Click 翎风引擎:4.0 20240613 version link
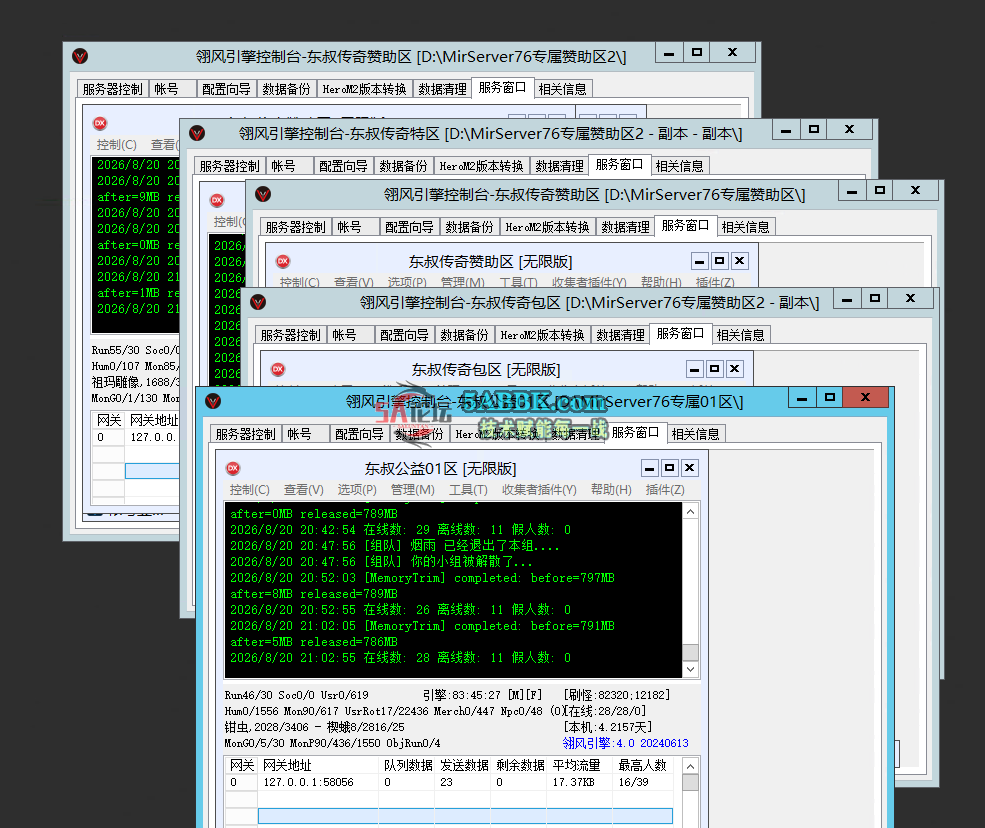Viewport: 985px width, 828px height. (x=626, y=743)
